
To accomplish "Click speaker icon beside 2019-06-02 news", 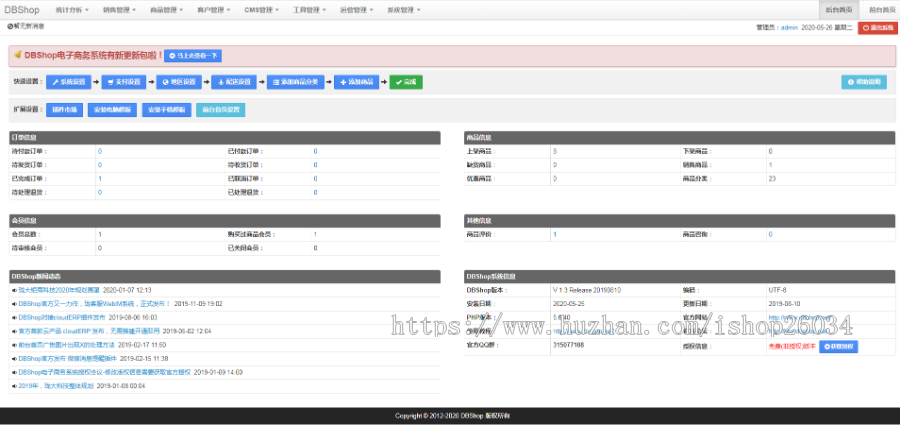I will (x=14, y=332).
